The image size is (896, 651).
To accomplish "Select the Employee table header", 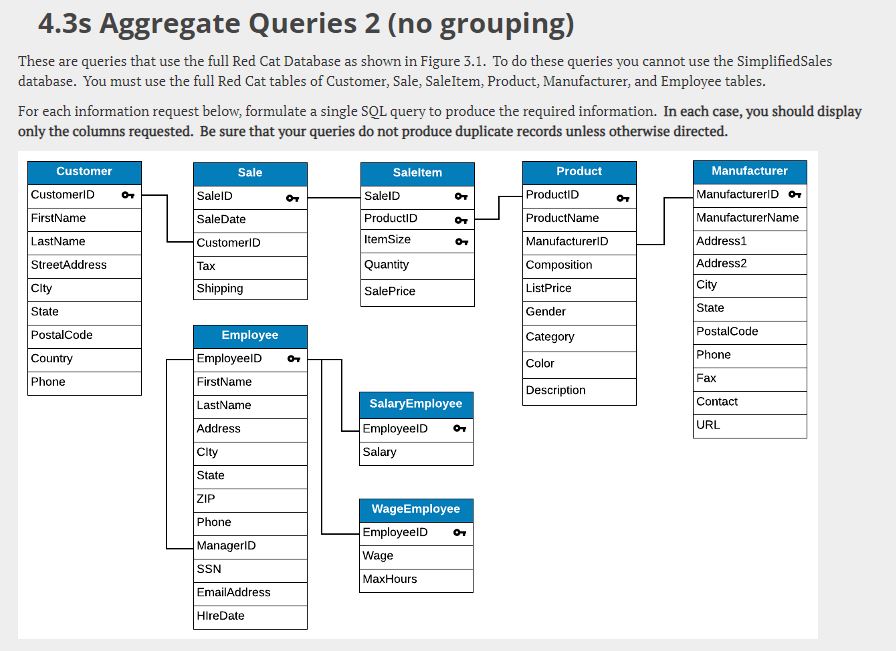I will [250, 335].
